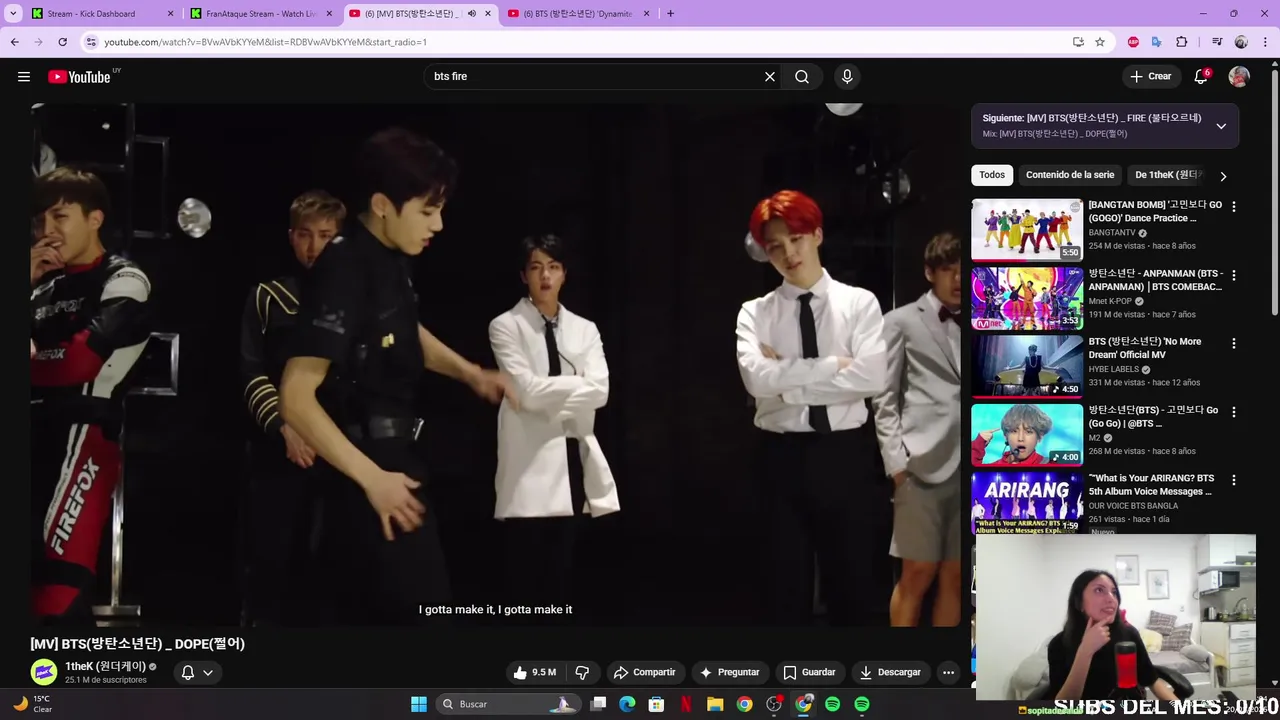Open the 1theK notification bell dropdown
1280x720 pixels.
(x=197, y=672)
